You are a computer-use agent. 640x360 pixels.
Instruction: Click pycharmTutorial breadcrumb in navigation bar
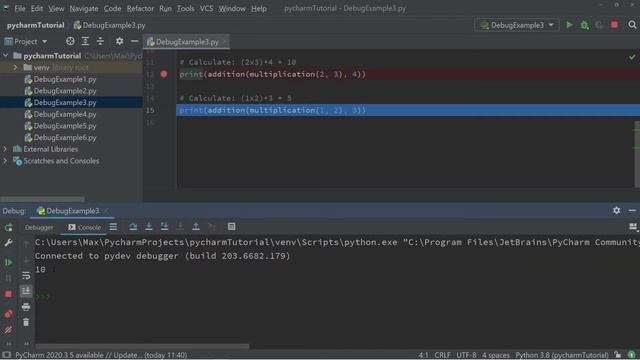(x=36, y=25)
